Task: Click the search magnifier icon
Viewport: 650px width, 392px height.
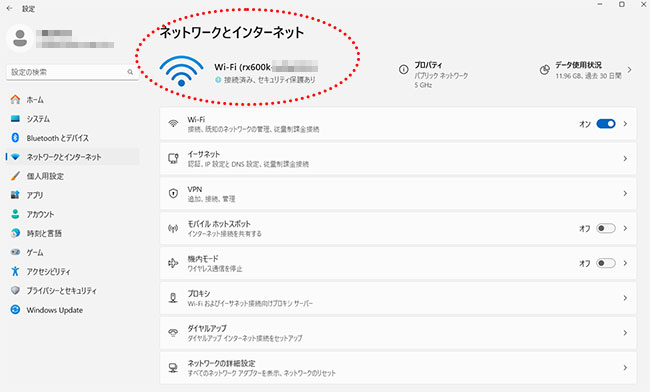Action: 130,72
